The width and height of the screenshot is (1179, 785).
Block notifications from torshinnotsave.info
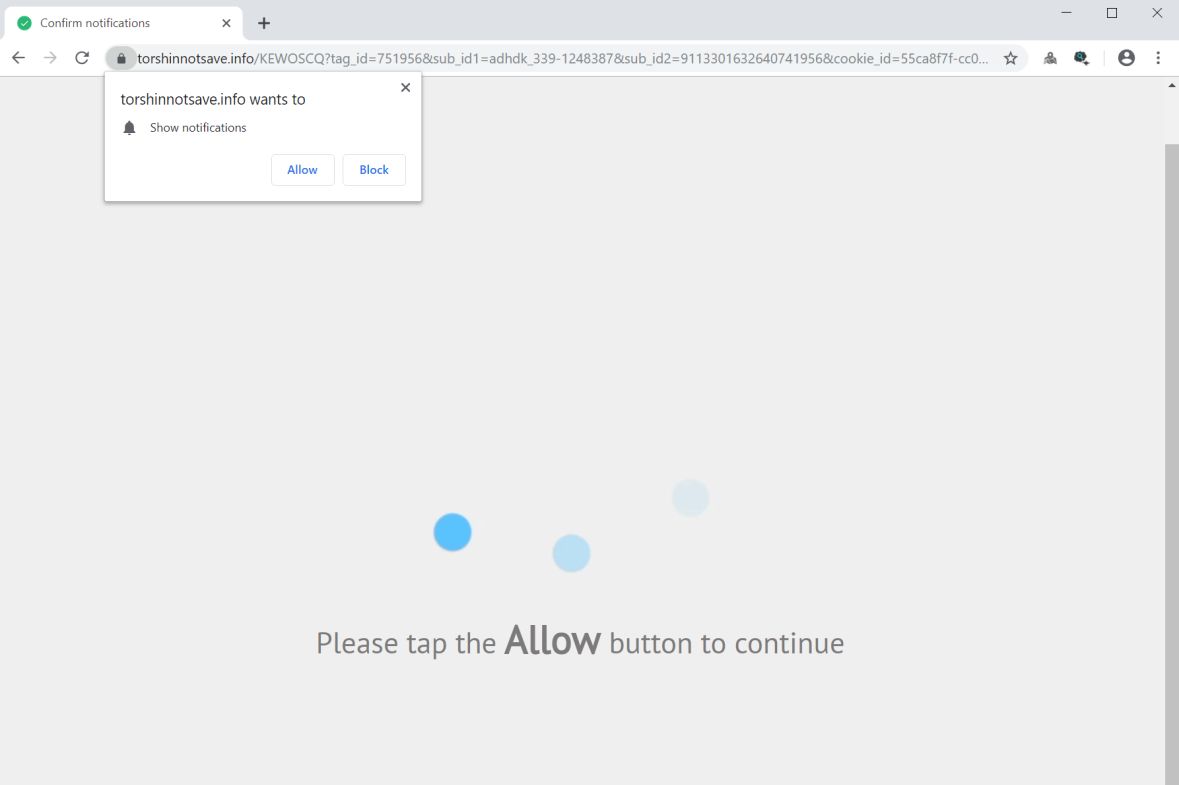pyautogui.click(x=374, y=170)
